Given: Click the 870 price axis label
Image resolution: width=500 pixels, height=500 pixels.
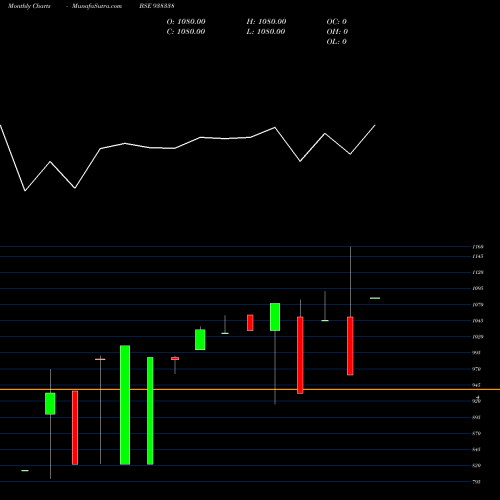Looking at the screenshot, I should (x=477, y=433).
